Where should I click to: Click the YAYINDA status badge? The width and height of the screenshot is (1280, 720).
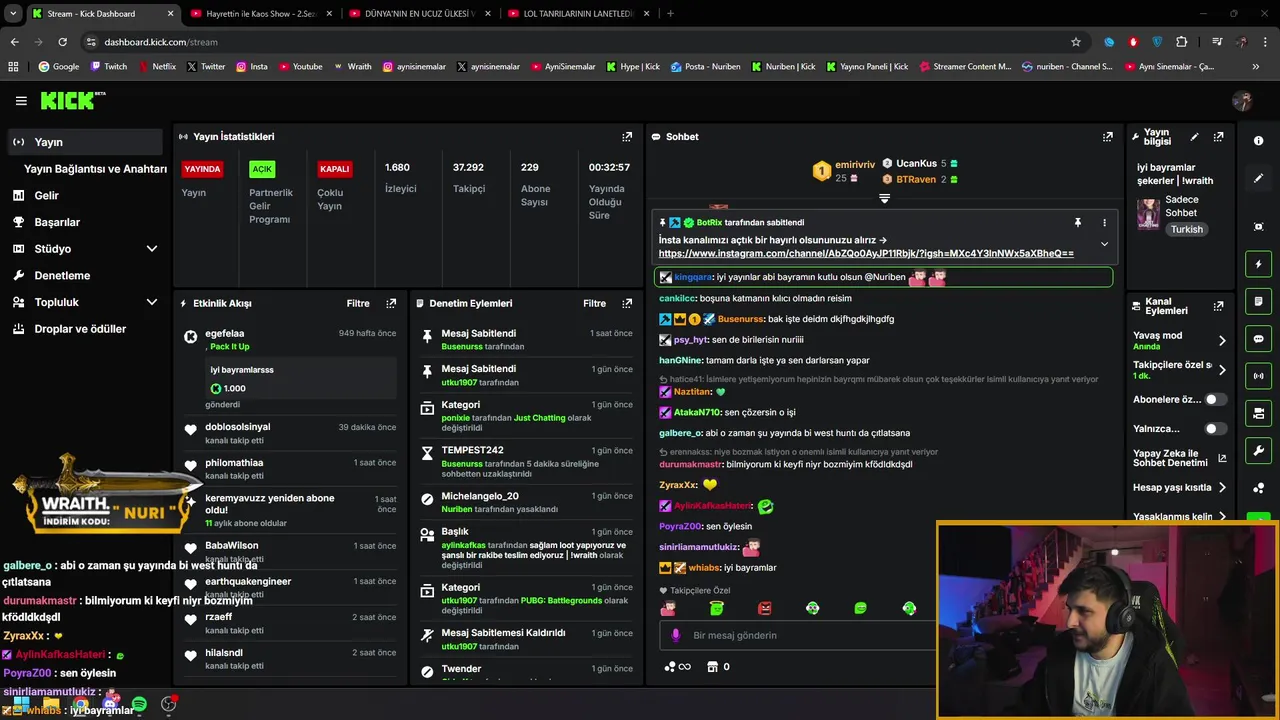203,169
